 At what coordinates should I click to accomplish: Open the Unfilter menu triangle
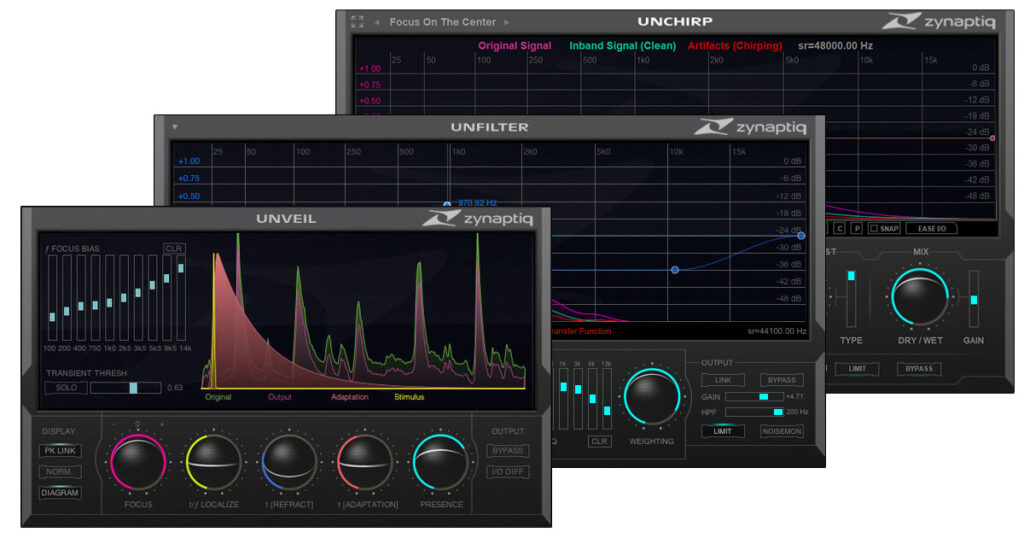(174, 127)
